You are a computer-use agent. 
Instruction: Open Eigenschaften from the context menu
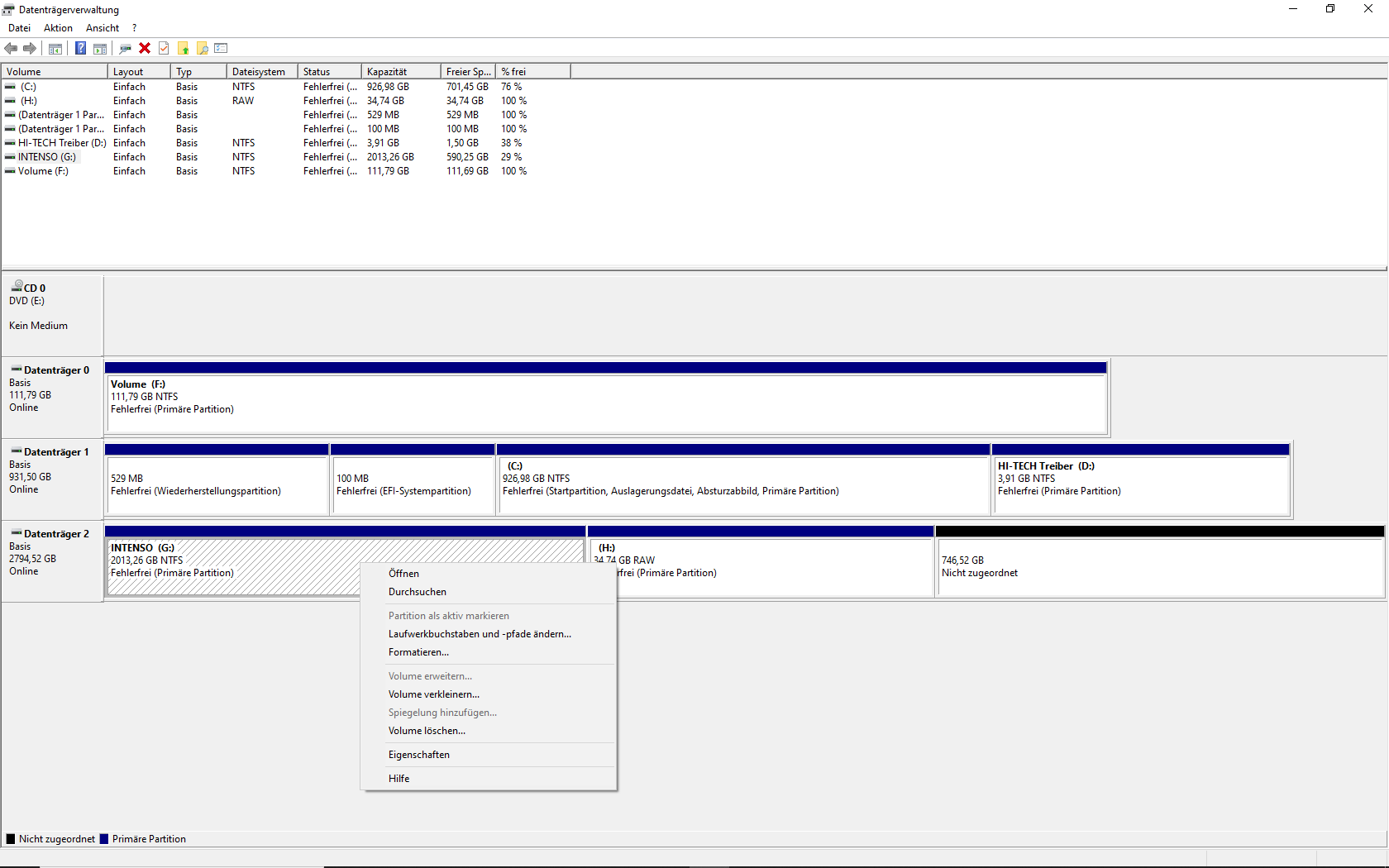[x=489, y=755]
